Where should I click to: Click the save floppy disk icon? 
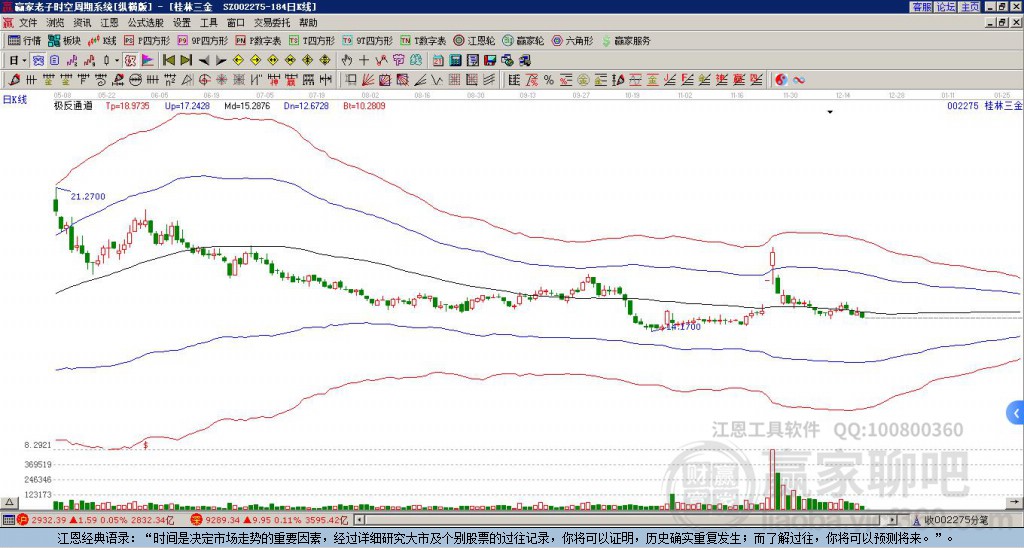coord(490,61)
